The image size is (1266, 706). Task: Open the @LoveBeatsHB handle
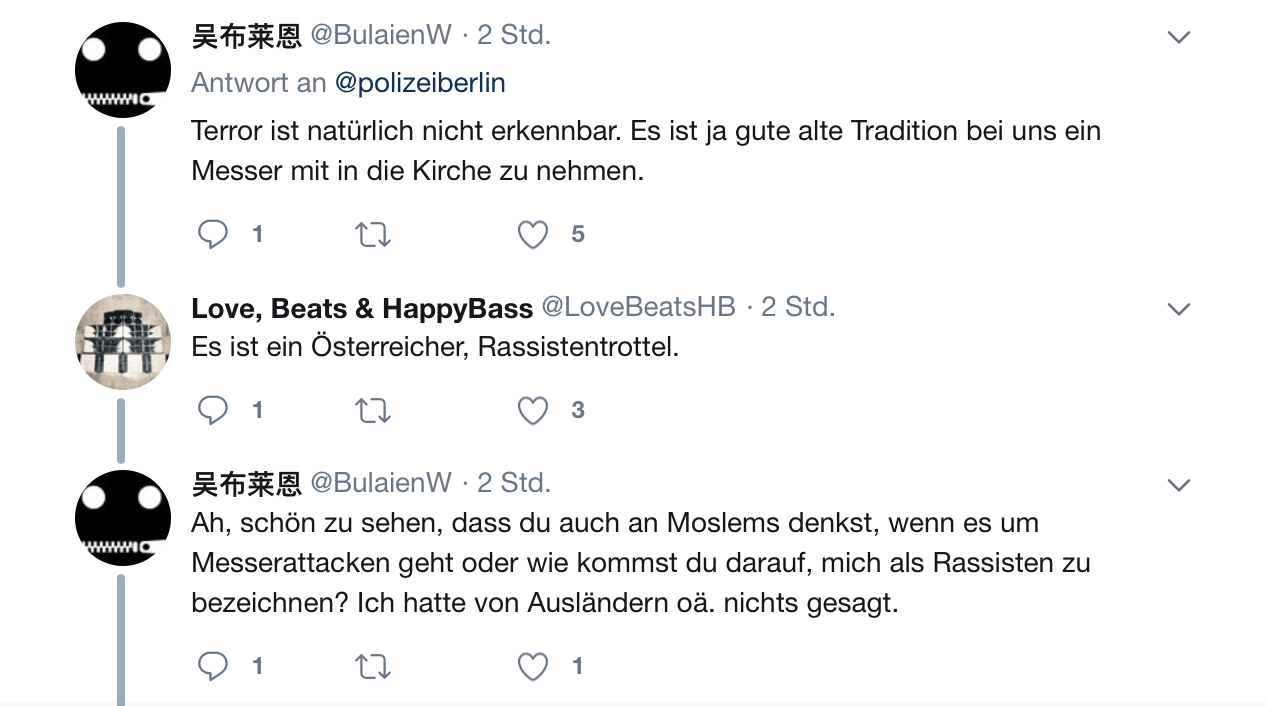coord(638,307)
